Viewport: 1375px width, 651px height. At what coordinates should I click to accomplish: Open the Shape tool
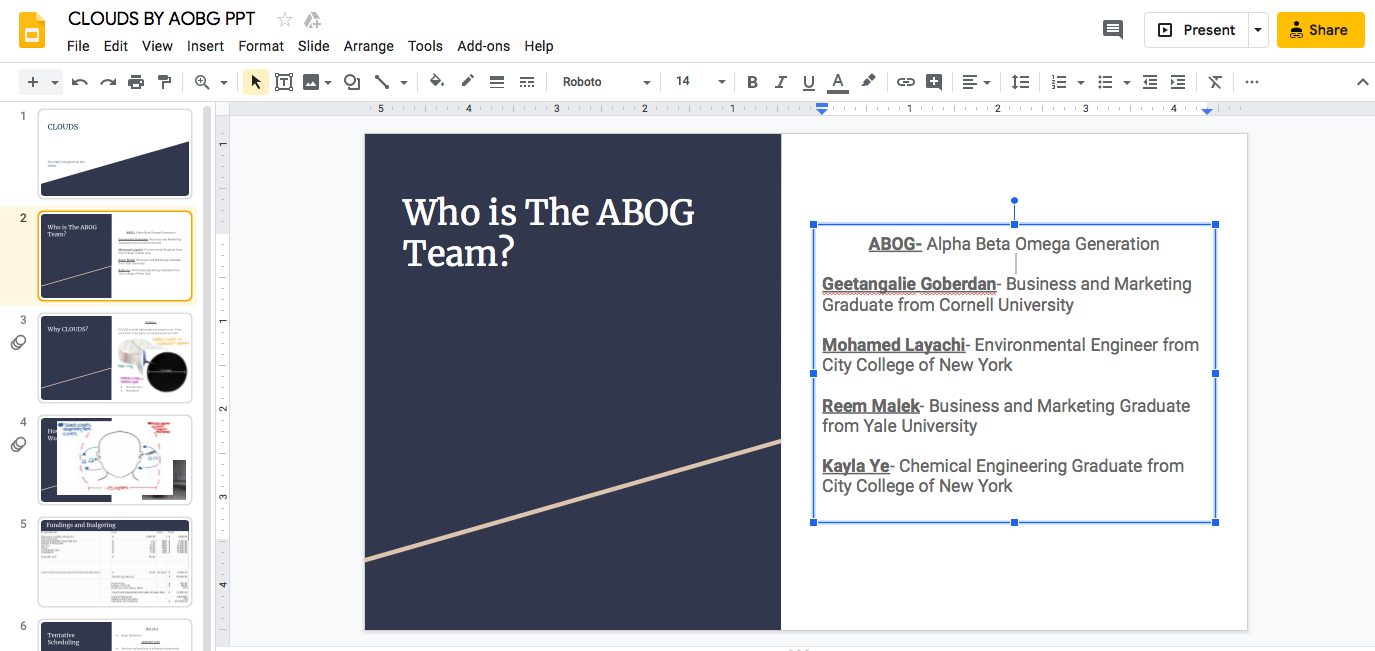tap(352, 82)
